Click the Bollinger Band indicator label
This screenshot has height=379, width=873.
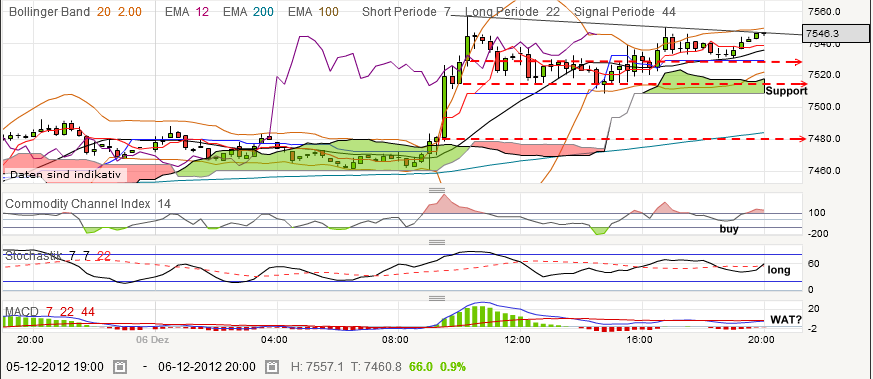click(50, 12)
